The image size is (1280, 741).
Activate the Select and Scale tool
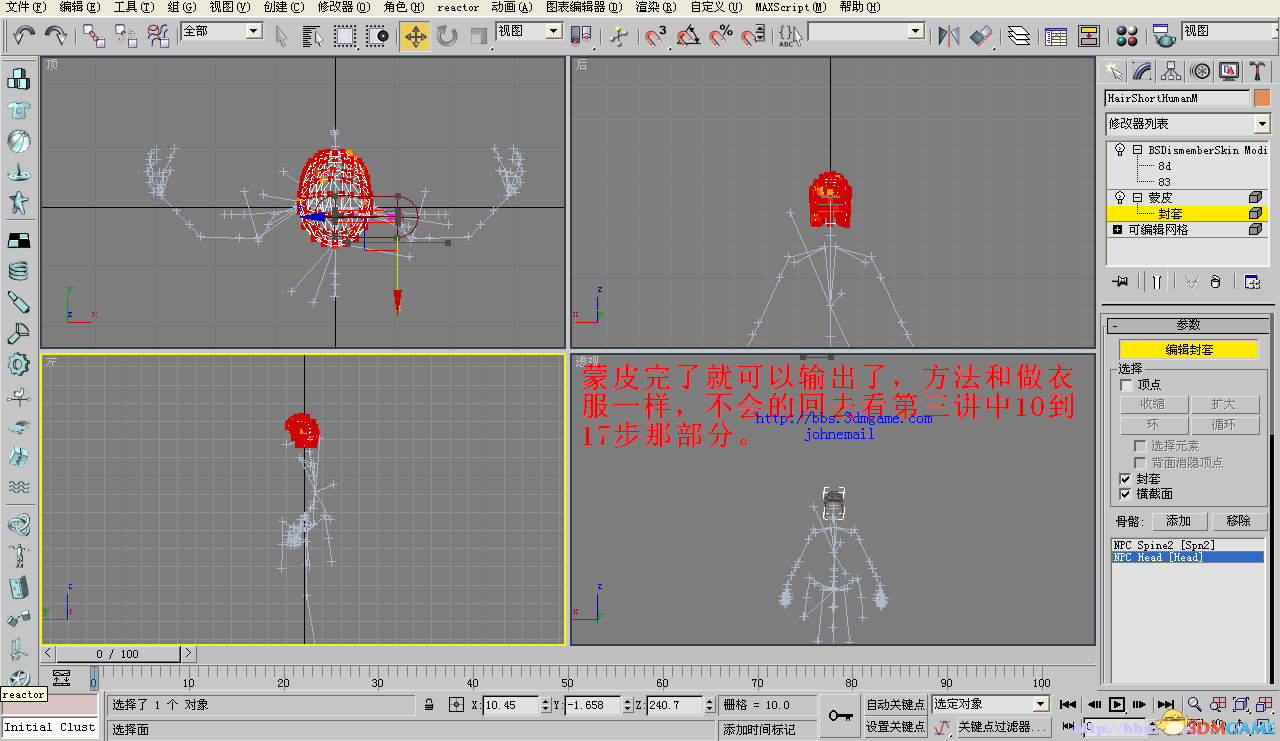(x=478, y=36)
